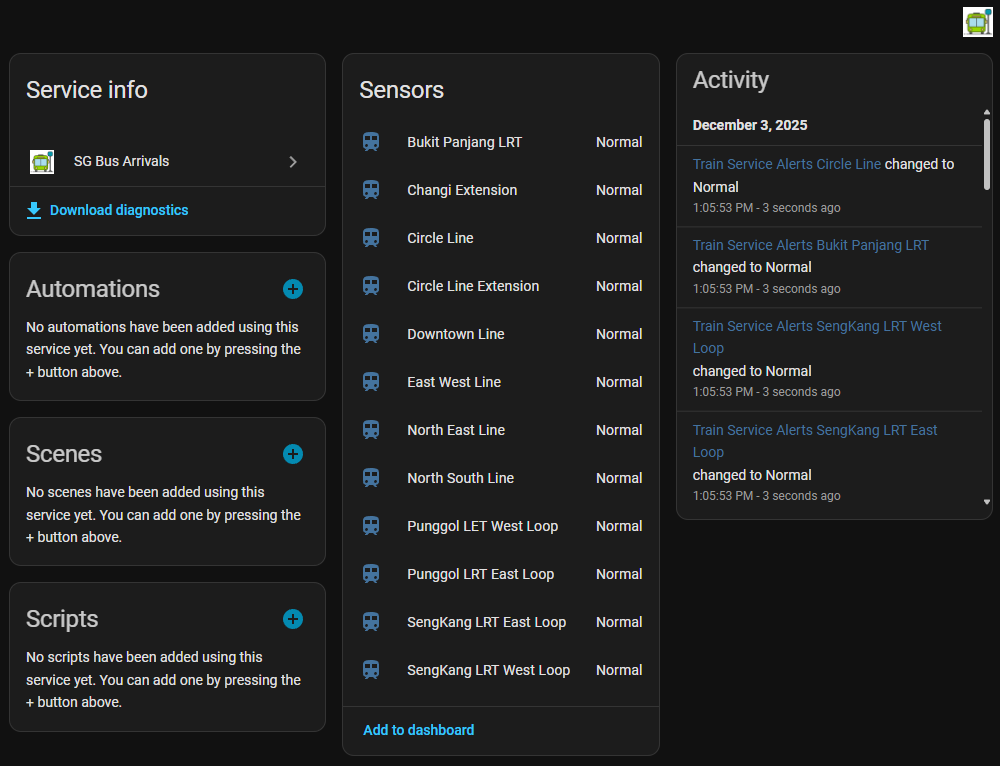Click the train icon beside Bukit Panjang LRT
This screenshot has width=1000, height=766.
[x=371, y=142]
